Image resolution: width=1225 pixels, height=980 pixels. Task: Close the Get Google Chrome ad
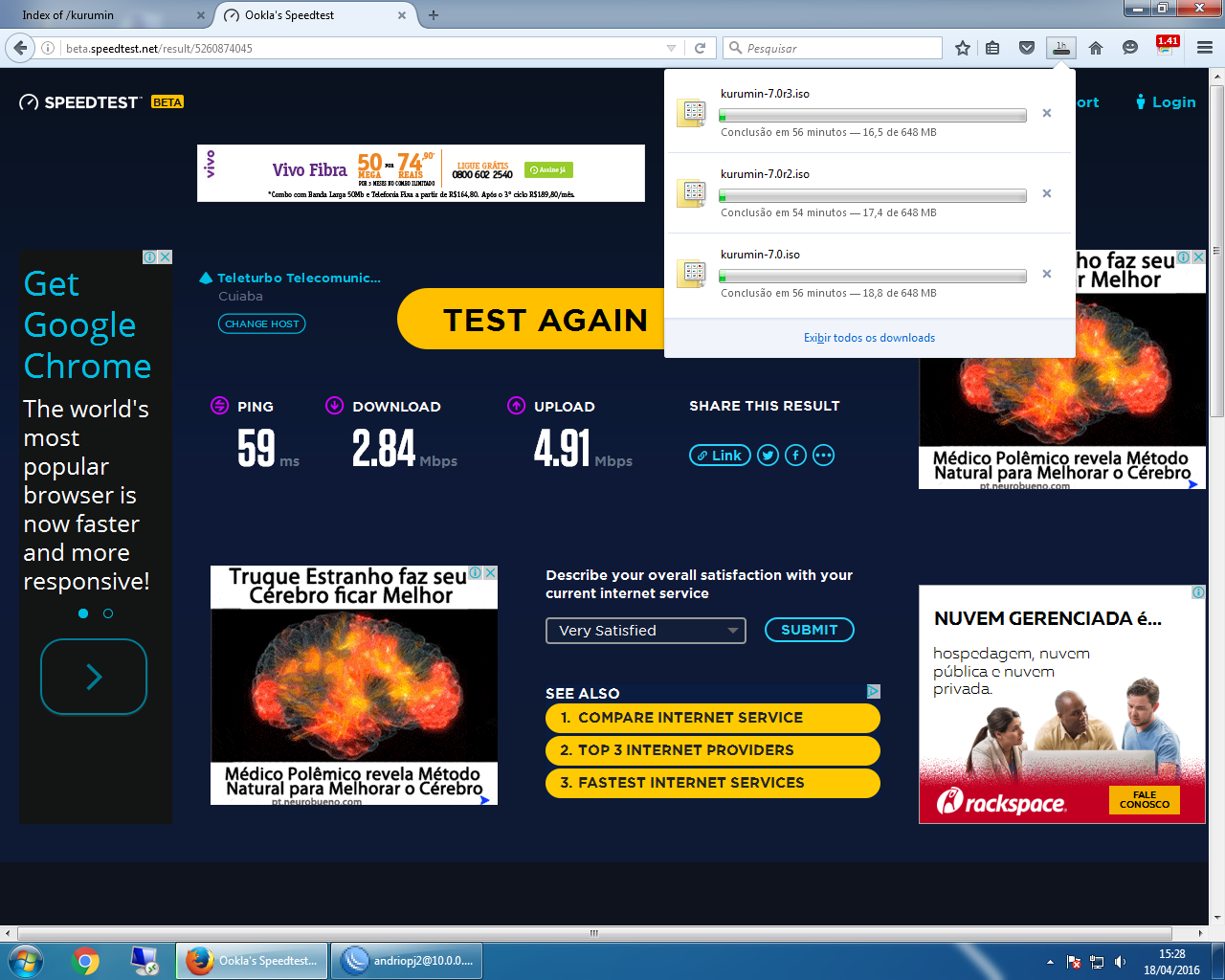coord(165,256)
